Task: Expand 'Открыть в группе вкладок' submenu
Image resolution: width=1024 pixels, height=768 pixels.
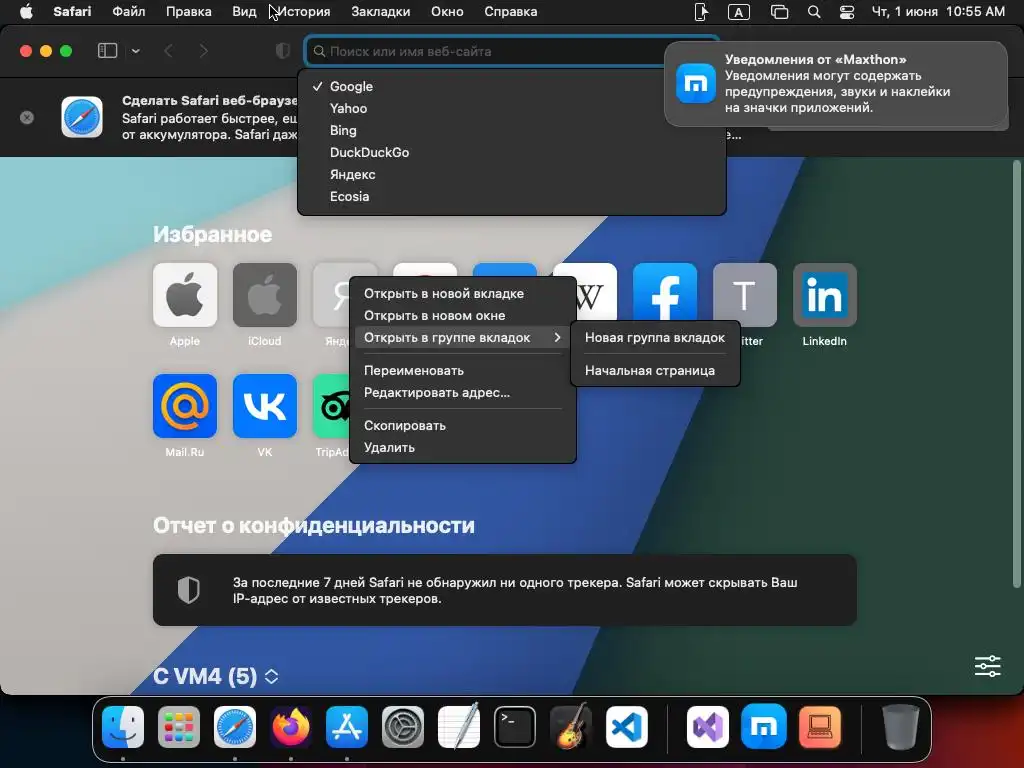Action: pyautogui.click(x=463, y=338)
